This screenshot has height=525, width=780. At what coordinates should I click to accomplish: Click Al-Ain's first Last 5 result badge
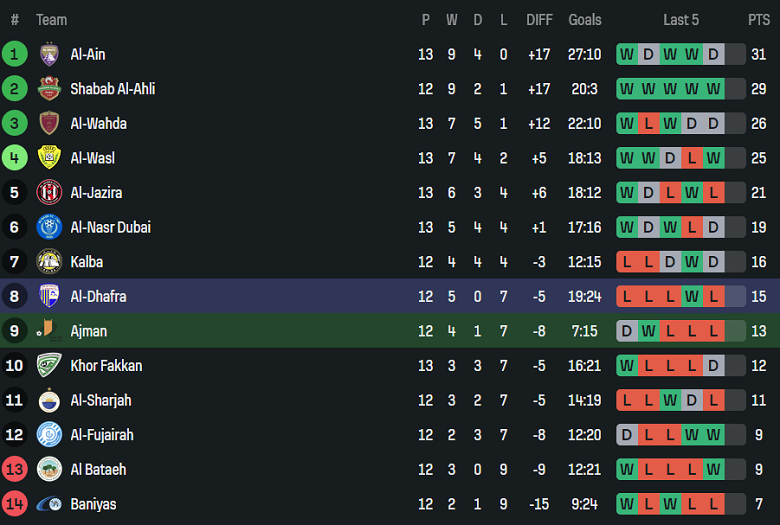coord(627,54)
